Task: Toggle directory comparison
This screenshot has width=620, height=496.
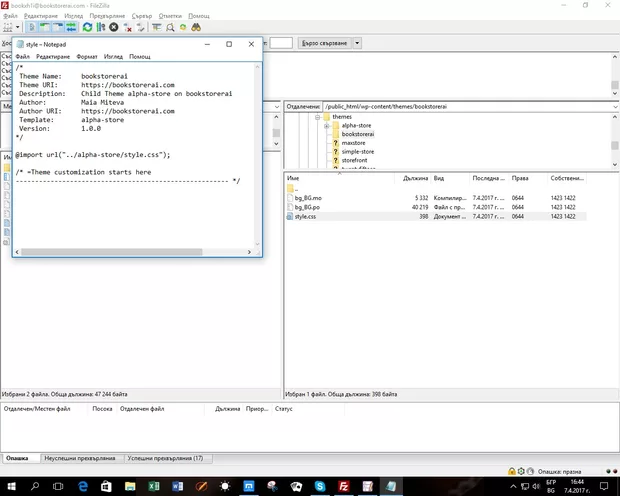Action: click(170, 27)
